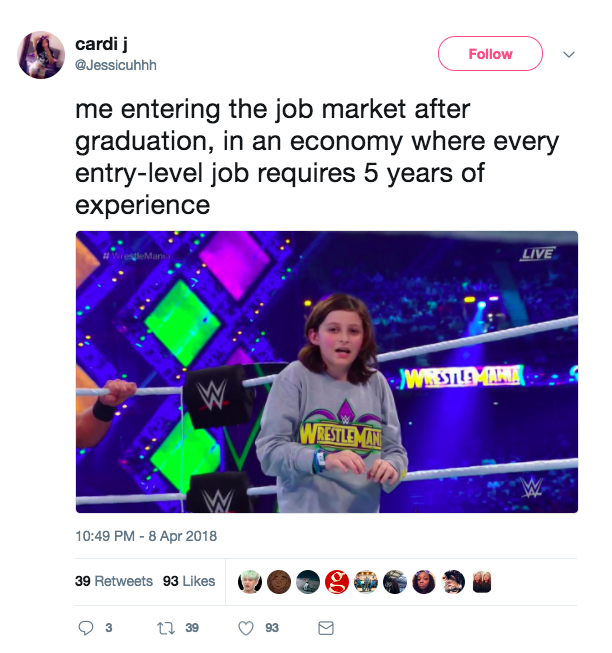
Task: Retweet this tweet using the arrows icon
Action: [166, 628]
